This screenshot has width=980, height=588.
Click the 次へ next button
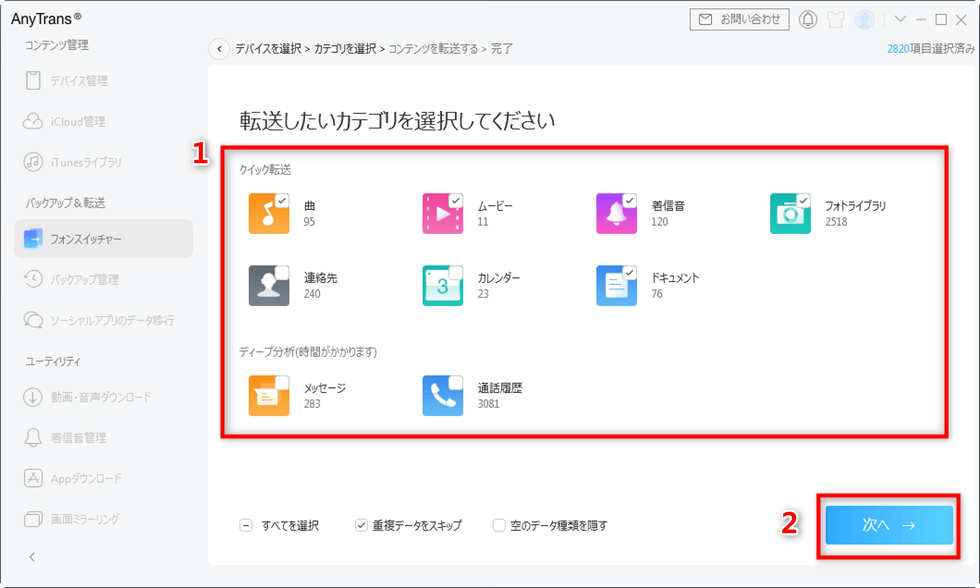coord(889,526)
